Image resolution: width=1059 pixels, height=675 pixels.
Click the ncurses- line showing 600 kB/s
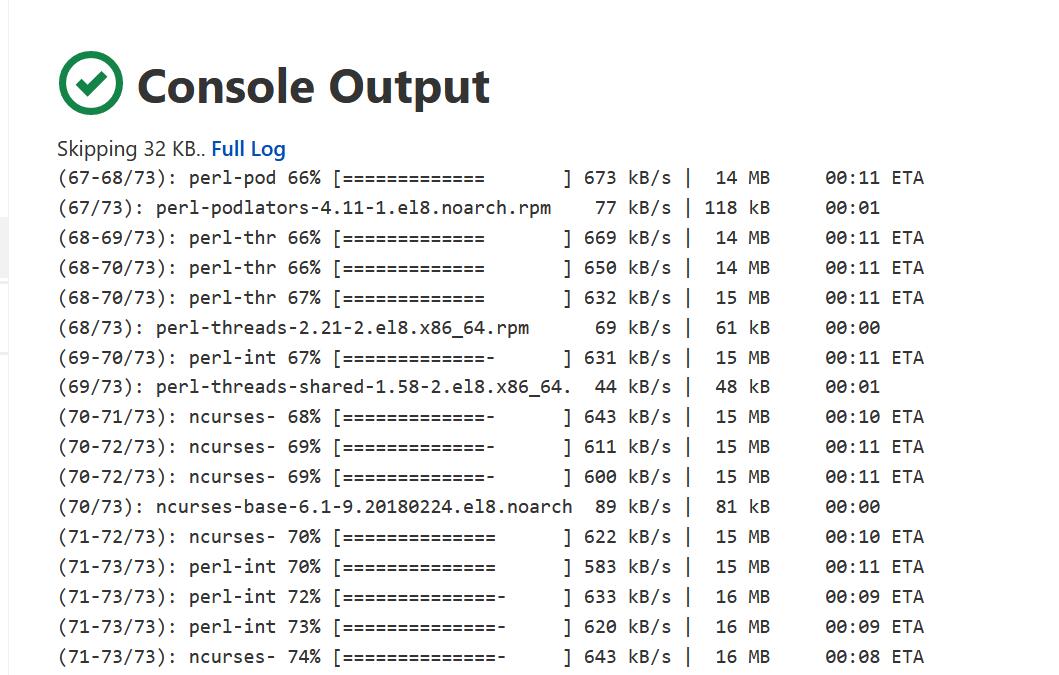point(491,476)
